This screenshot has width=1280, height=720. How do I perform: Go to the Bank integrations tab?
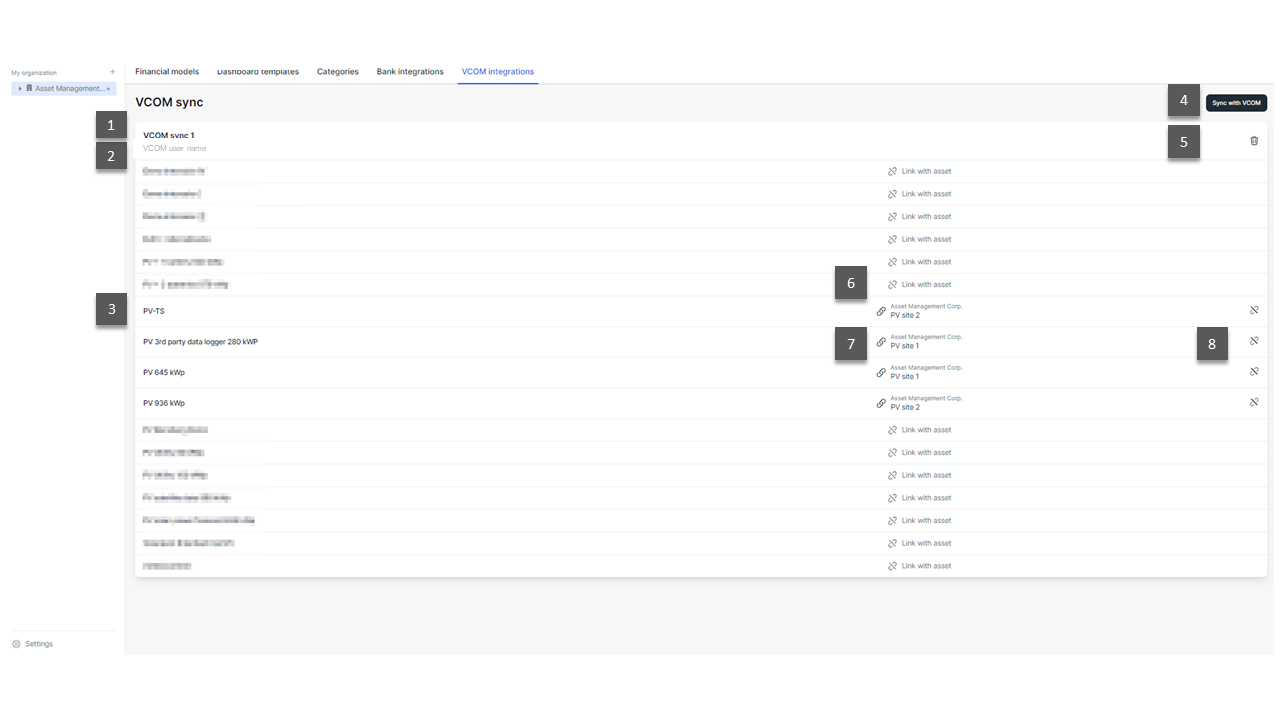coord(410,72)
